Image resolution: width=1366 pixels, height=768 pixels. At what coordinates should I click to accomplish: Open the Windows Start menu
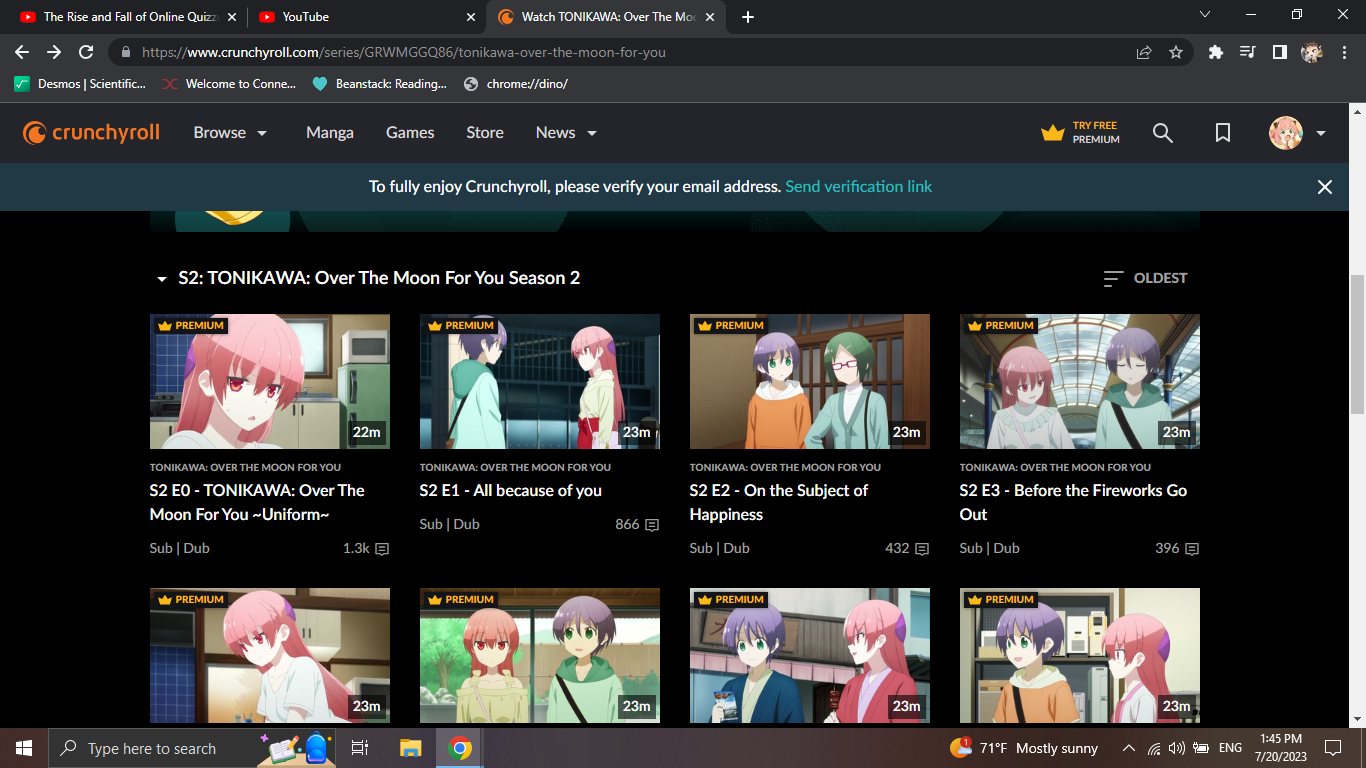[x=23, y=748]
